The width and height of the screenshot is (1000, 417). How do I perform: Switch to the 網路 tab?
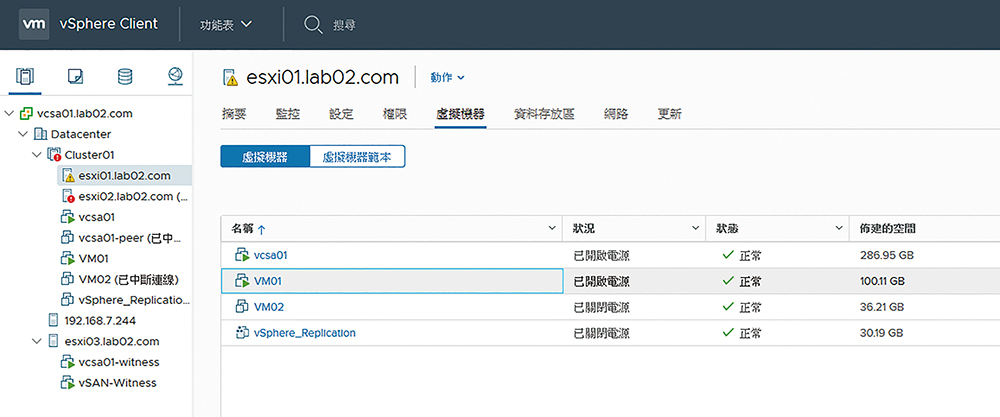click(x=616, y=114)
